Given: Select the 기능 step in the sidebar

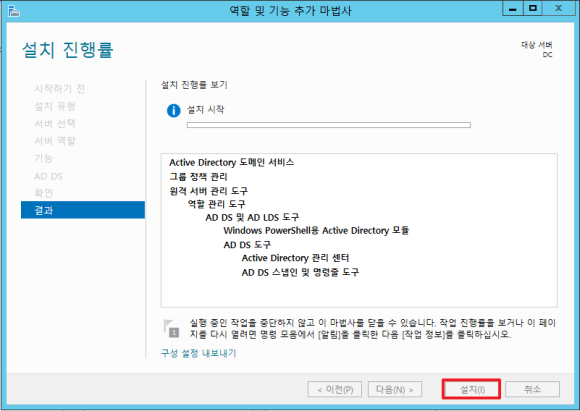Looking at the screenshot, I should (x=43, y=158).
